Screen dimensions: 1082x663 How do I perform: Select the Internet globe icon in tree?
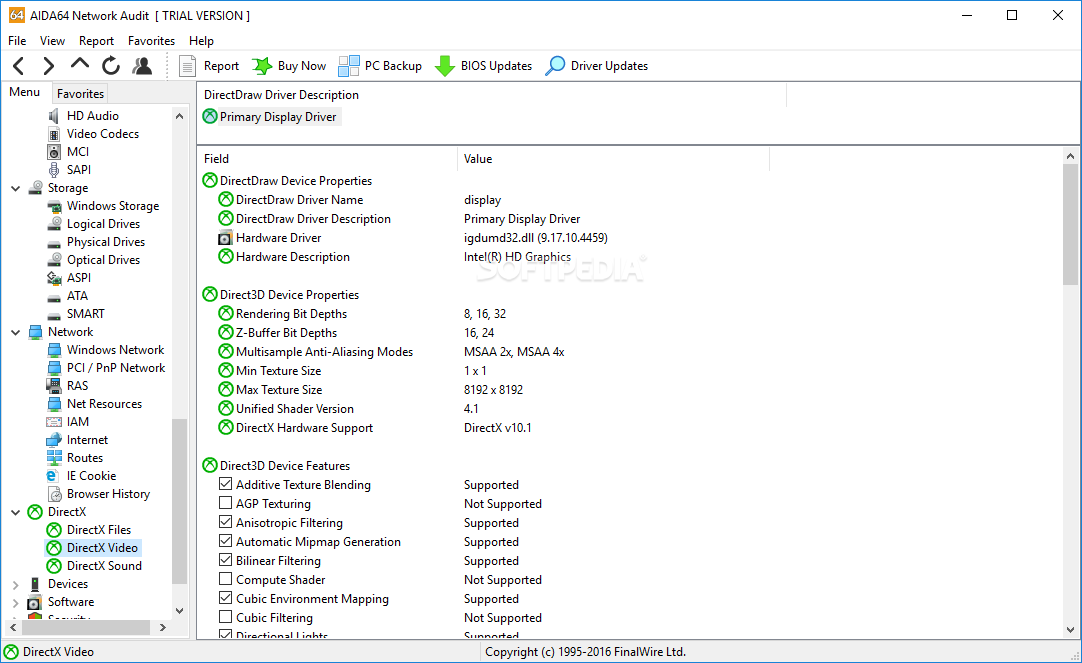pos(54,439)
